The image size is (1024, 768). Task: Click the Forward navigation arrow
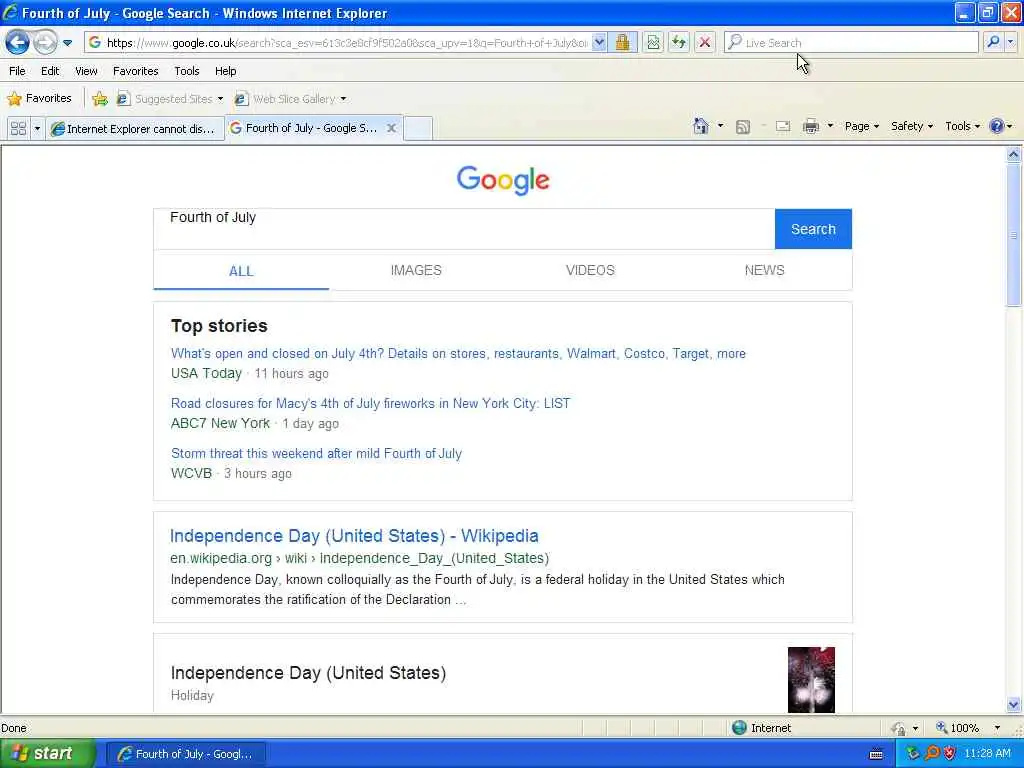45,43
